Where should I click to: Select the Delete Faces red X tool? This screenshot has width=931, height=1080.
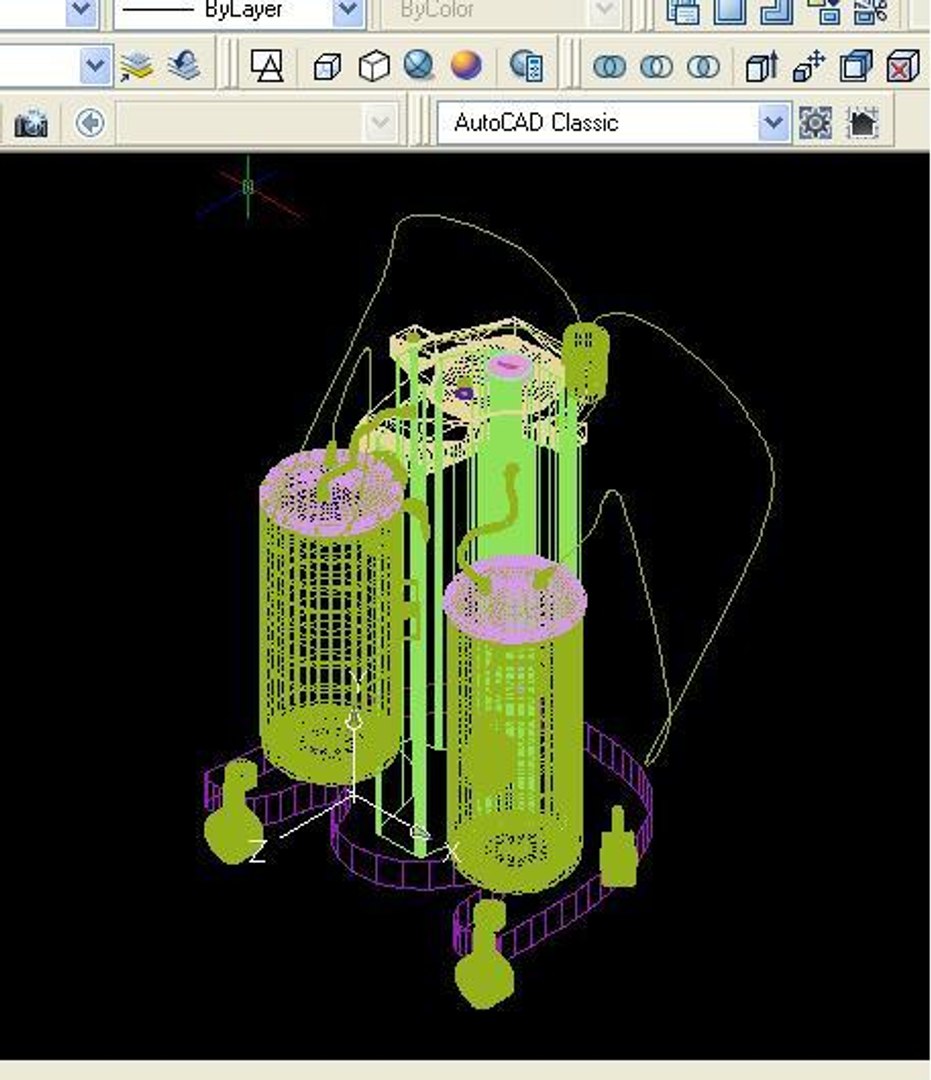pyautogui.click(x=903, y=66)
